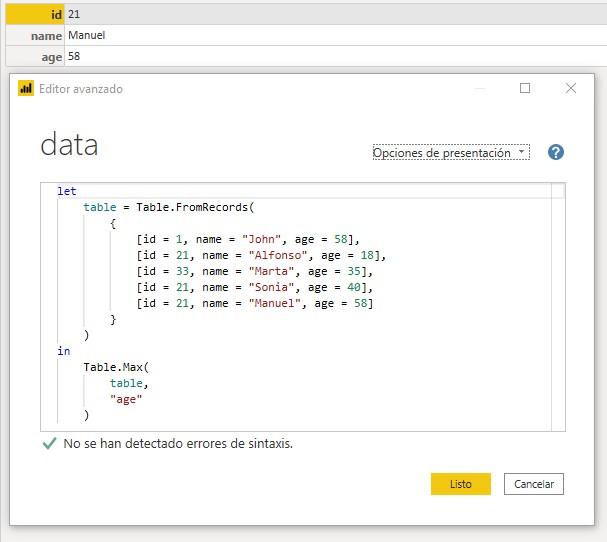Image resolution: width=607 pixels, height=542 pixels.
Task: Click the blue help question mark icon
Action: (x=556, y=153)
